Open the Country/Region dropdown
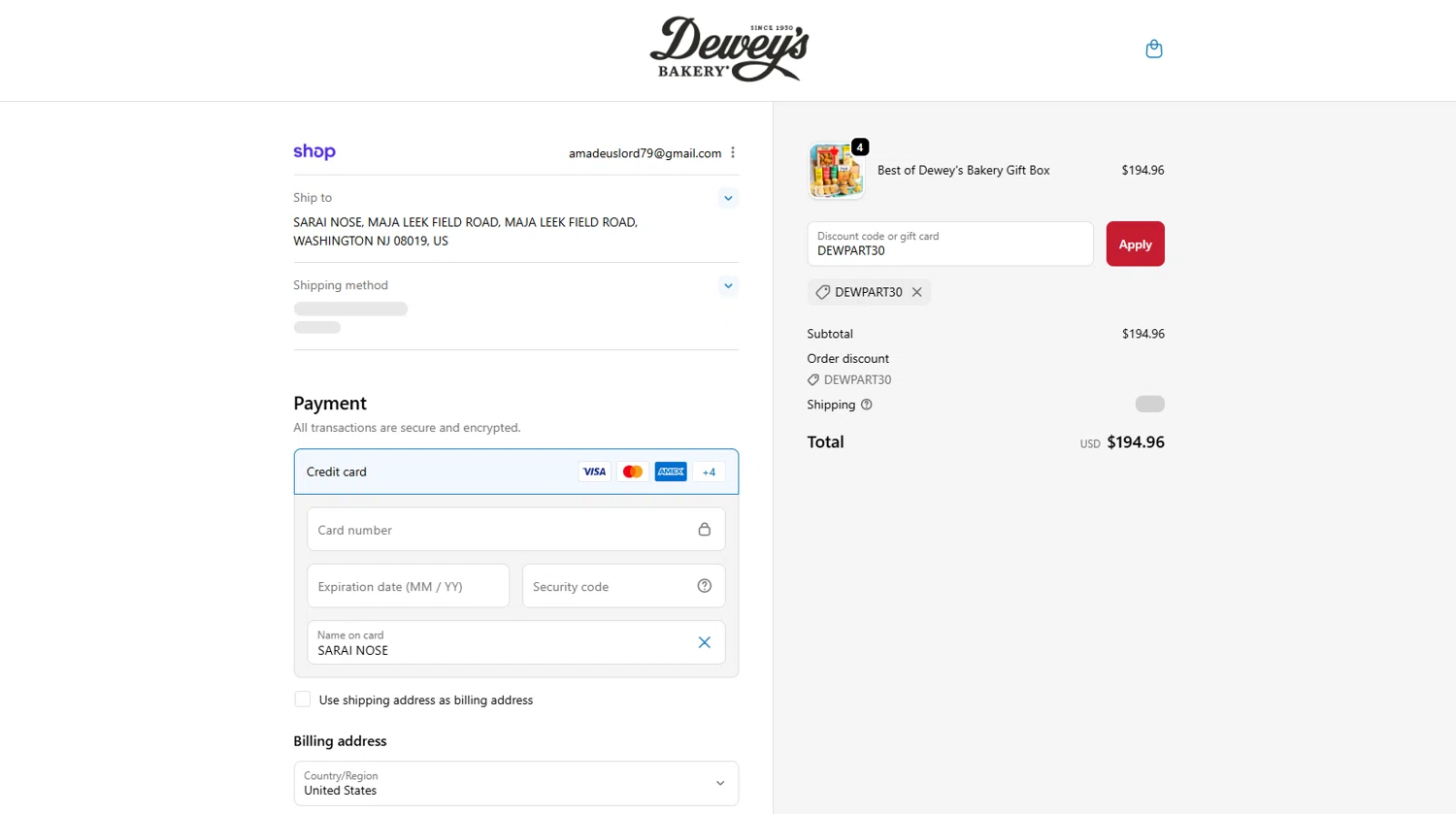The height and width of the screenshot is (814, 1456). pyautogui.click(x=516, y=783)
